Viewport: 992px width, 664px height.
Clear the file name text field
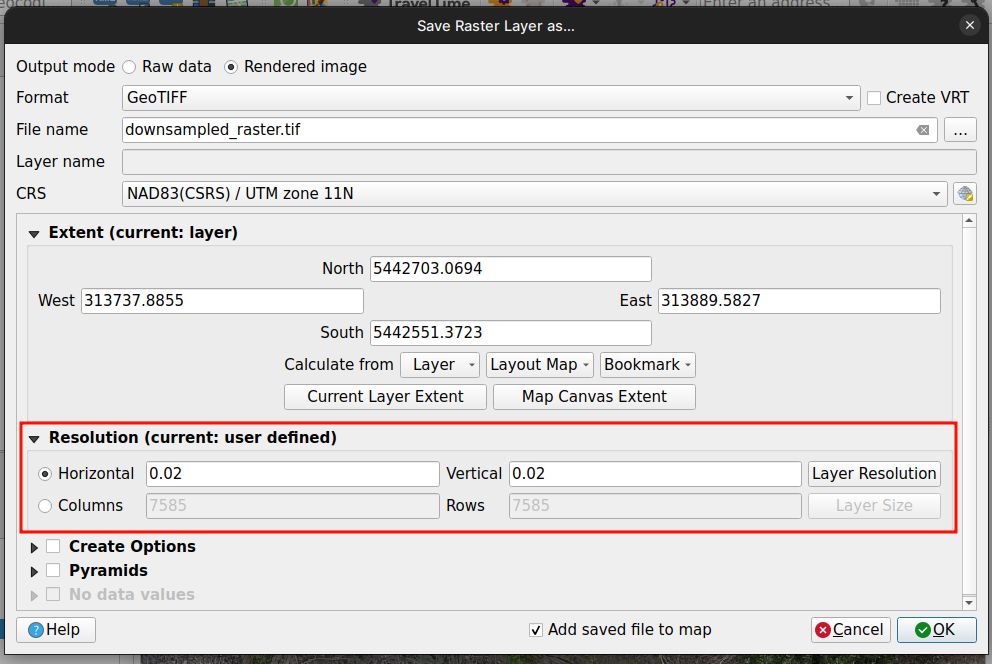[x=922, y=130]
